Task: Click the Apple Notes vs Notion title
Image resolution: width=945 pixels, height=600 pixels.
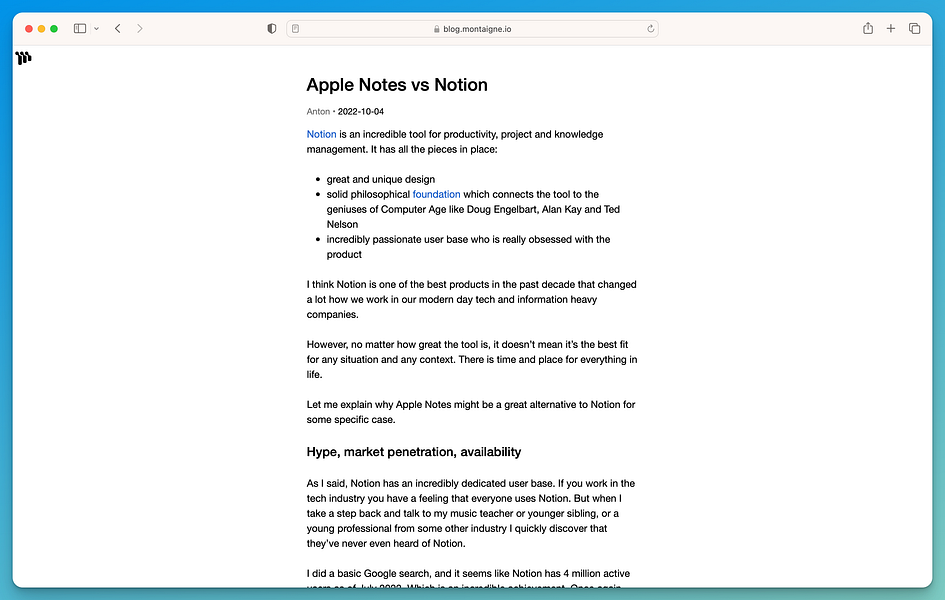Action: tap(397, 85)
